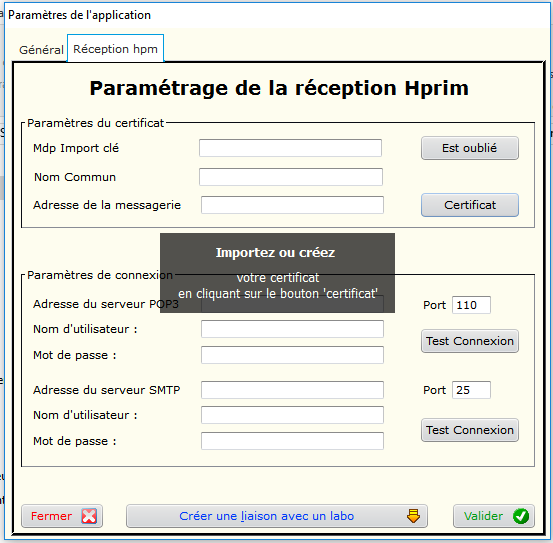
Task: Test the SMTP connection with Test Connexion
Action: 470,430
